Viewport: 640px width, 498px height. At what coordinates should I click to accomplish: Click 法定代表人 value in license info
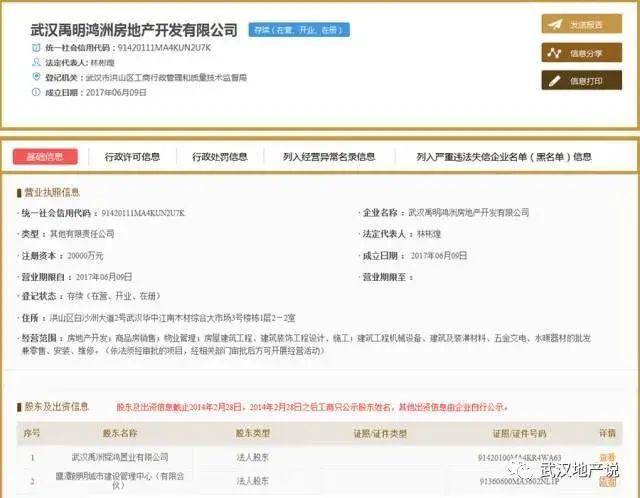click(429, 234)
